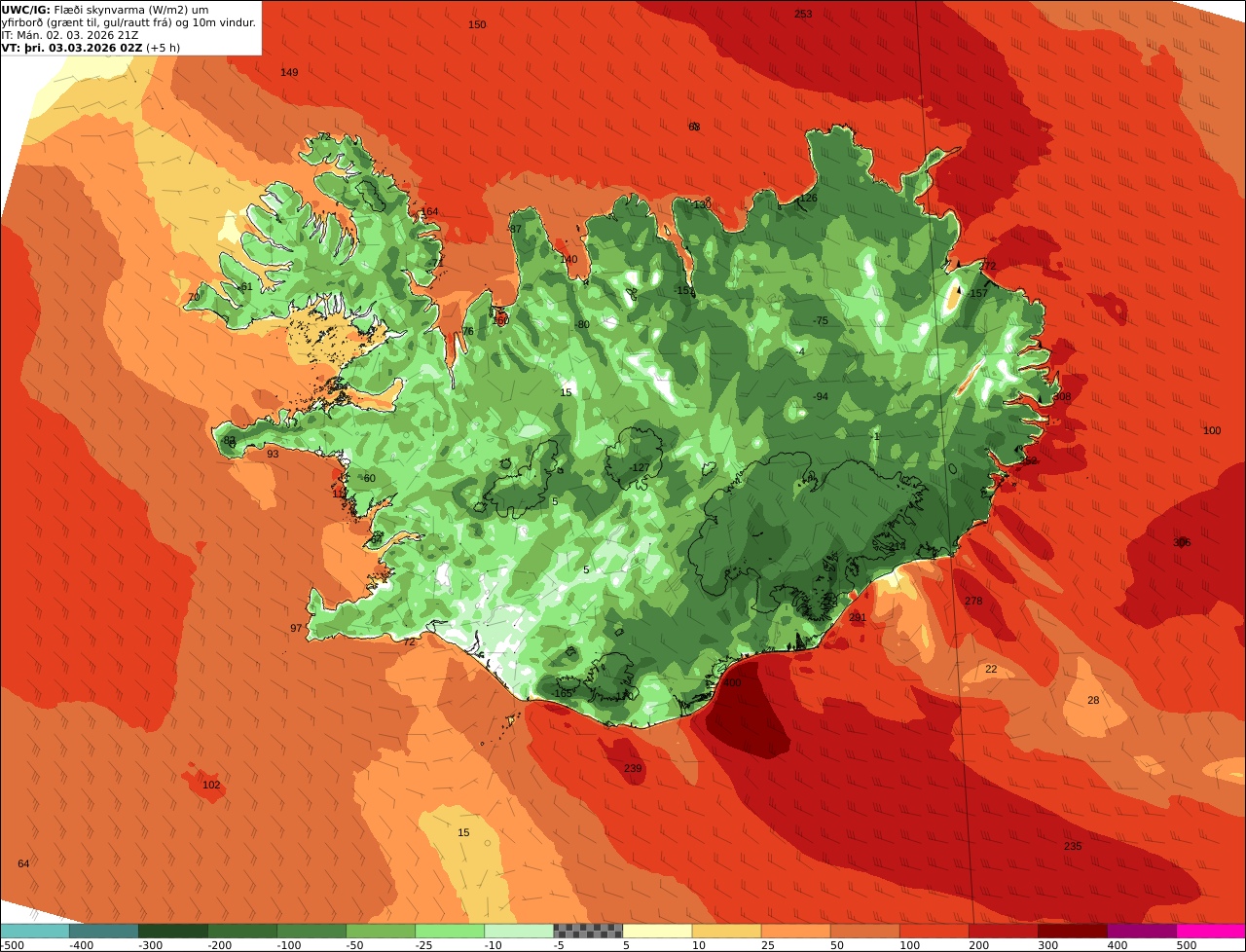
Task: Click the map value '291'
Action: pos(858,618)
